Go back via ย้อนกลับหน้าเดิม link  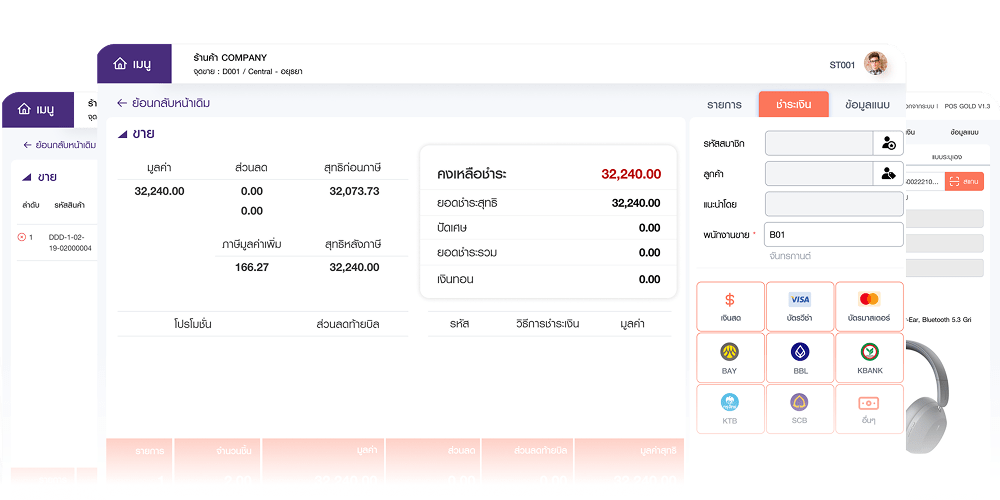coord(163,103)
